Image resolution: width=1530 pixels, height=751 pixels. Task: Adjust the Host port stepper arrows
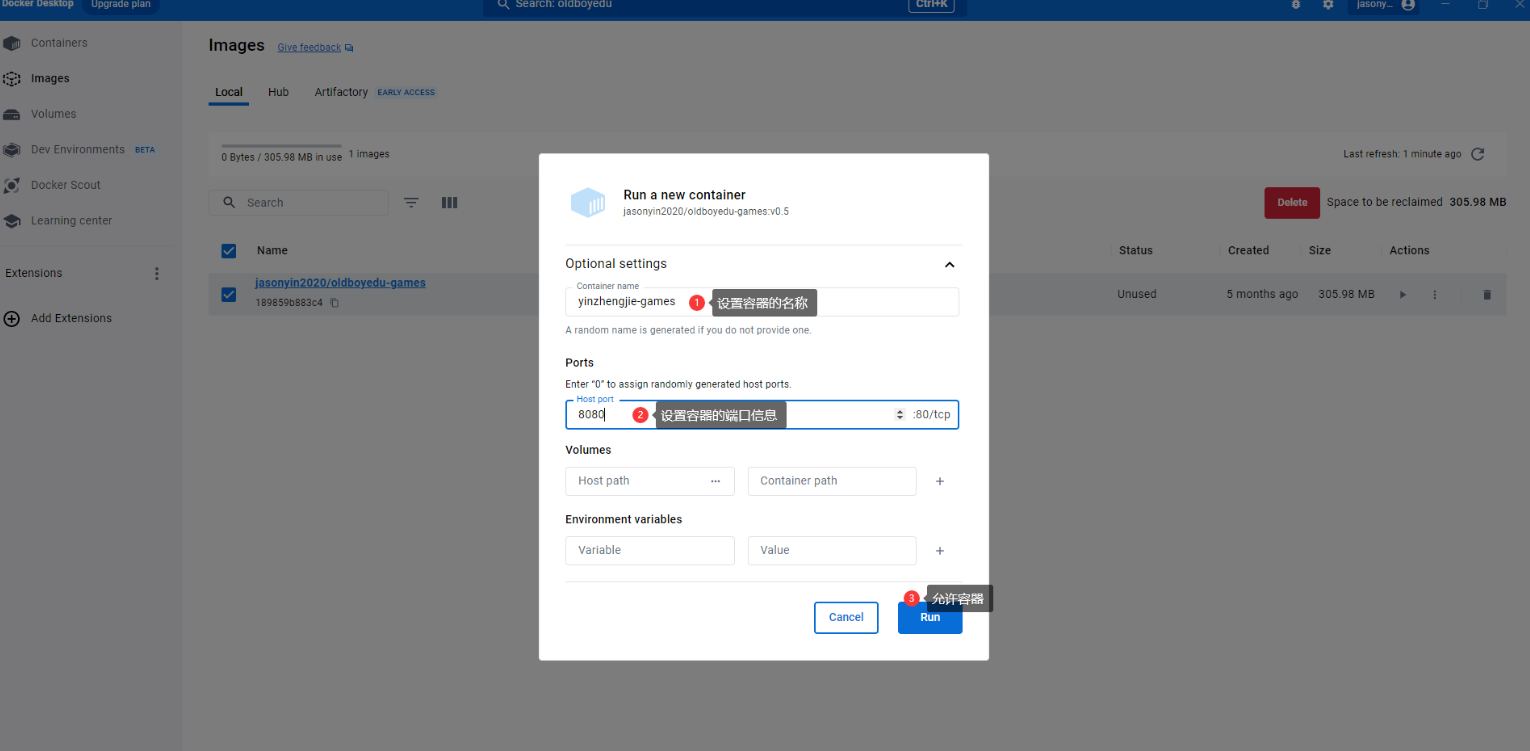click(x=900, y=414)
